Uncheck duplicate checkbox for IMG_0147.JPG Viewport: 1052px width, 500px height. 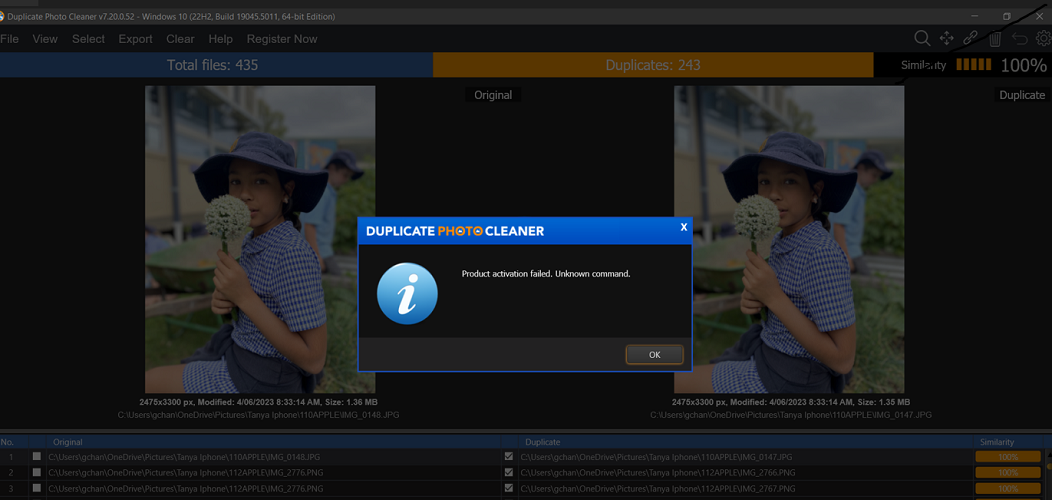click(509, 457)
